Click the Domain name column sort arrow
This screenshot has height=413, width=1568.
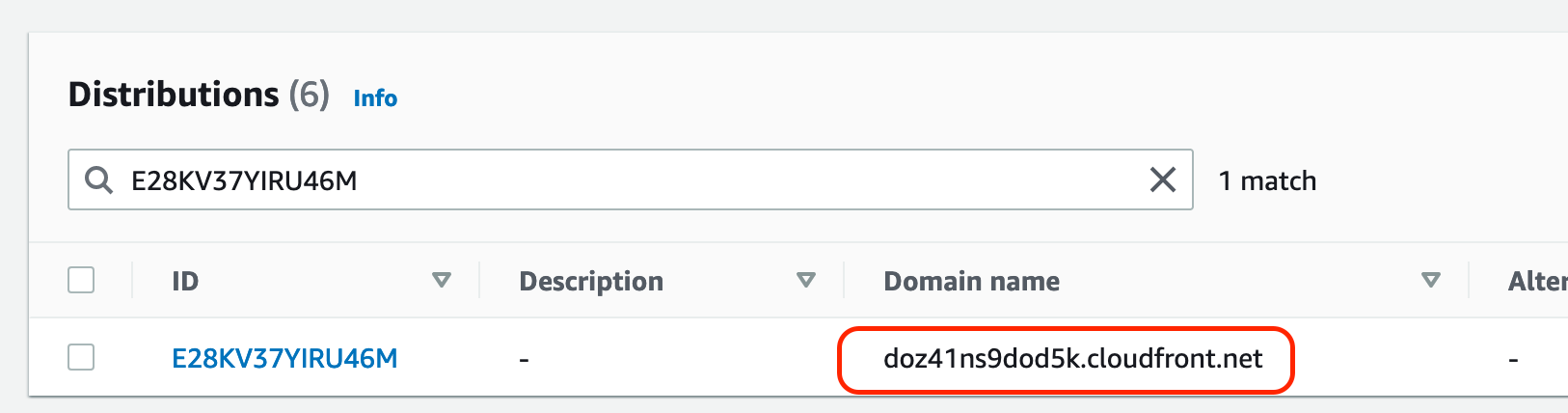(x=1431, y=281)
